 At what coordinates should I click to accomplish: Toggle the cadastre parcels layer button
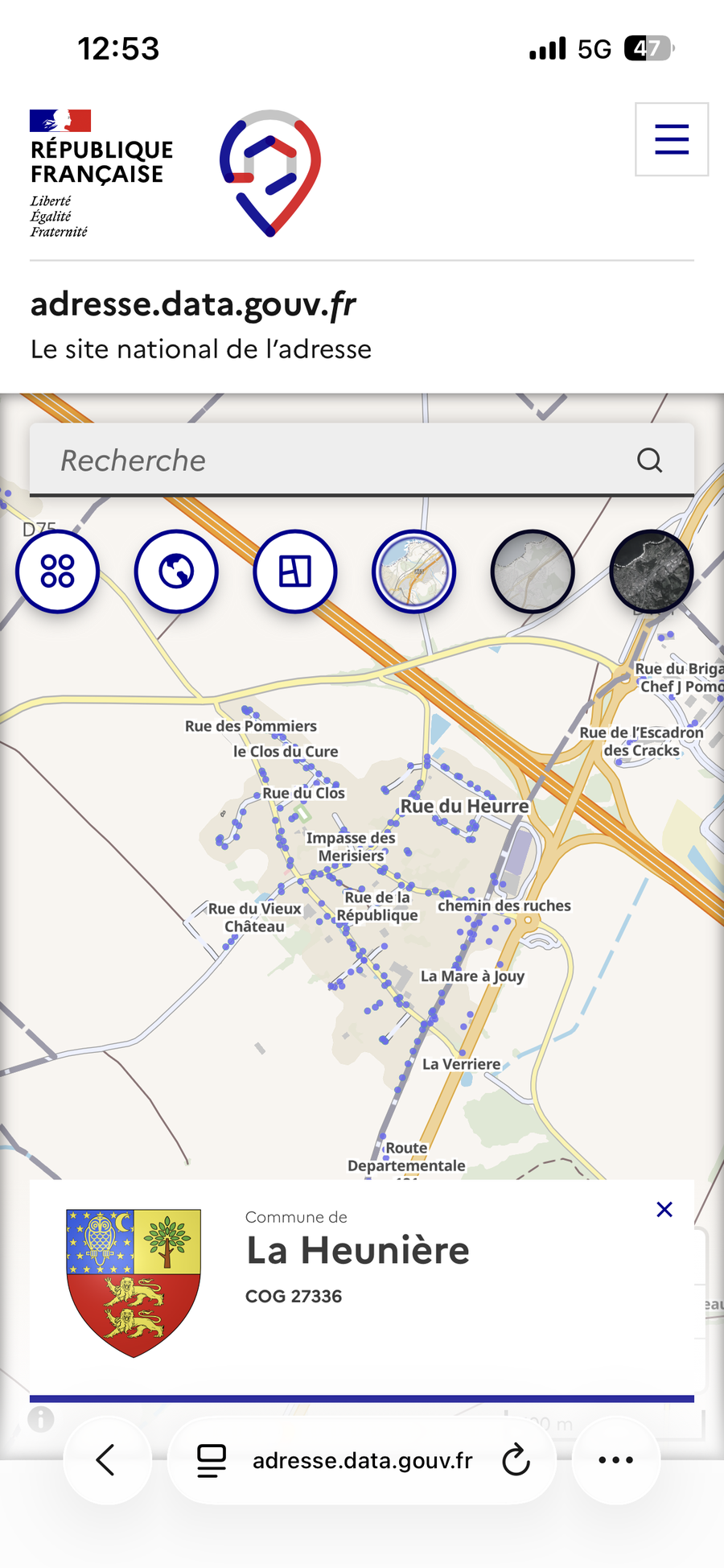[295, 571]
